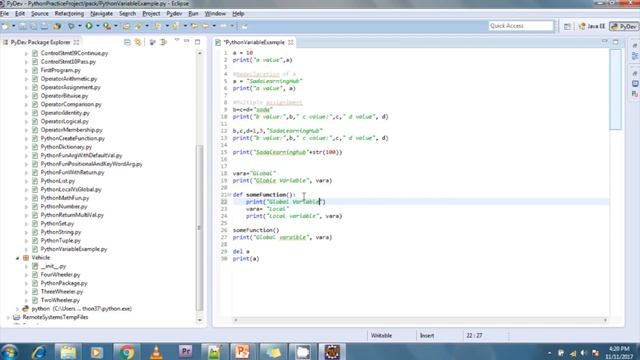640x360 pixels.
Task: Open the Navigate menu
Action: [x=101, y=13]
